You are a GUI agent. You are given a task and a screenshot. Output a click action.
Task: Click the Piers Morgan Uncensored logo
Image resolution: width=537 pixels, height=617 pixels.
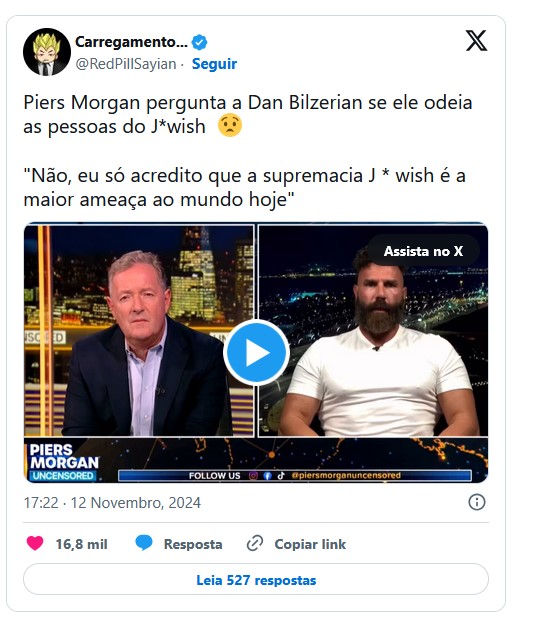click(64, 462)
